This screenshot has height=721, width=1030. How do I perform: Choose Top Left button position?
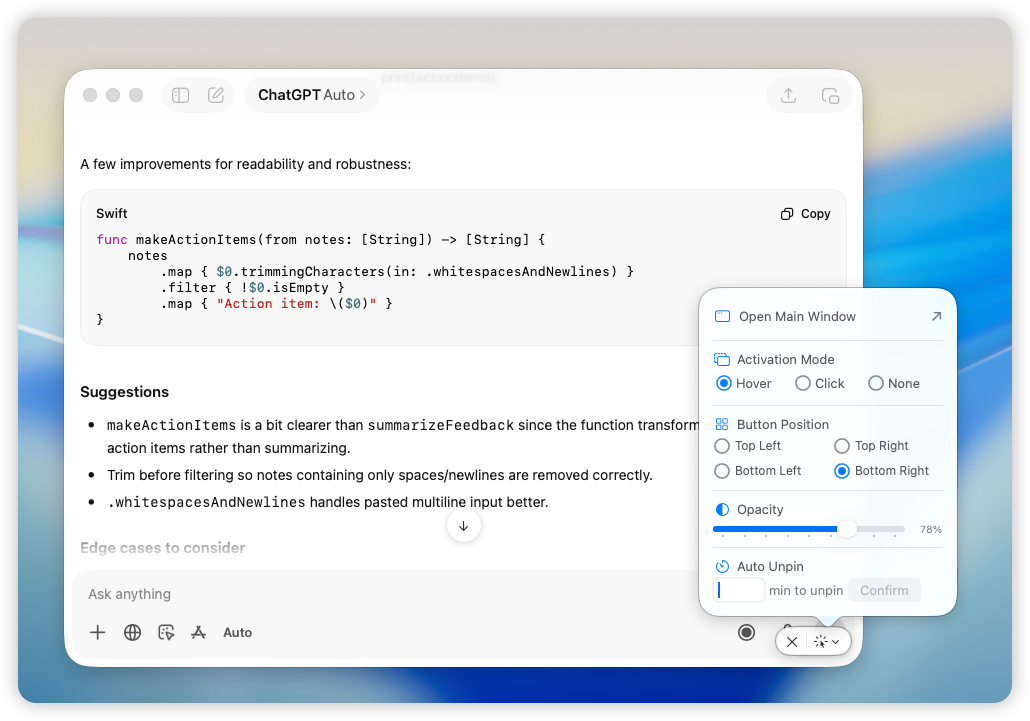pos(748,446)
